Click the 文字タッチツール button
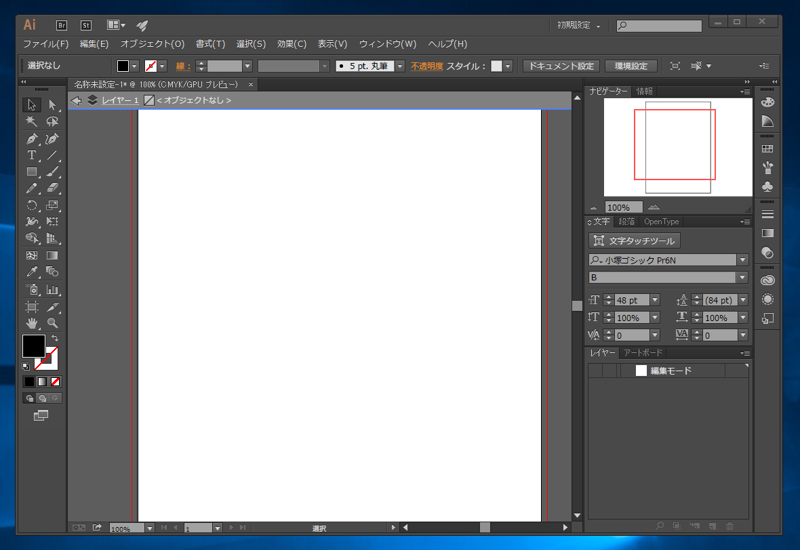This screenshot has width=800, height=550. (634, 240)
